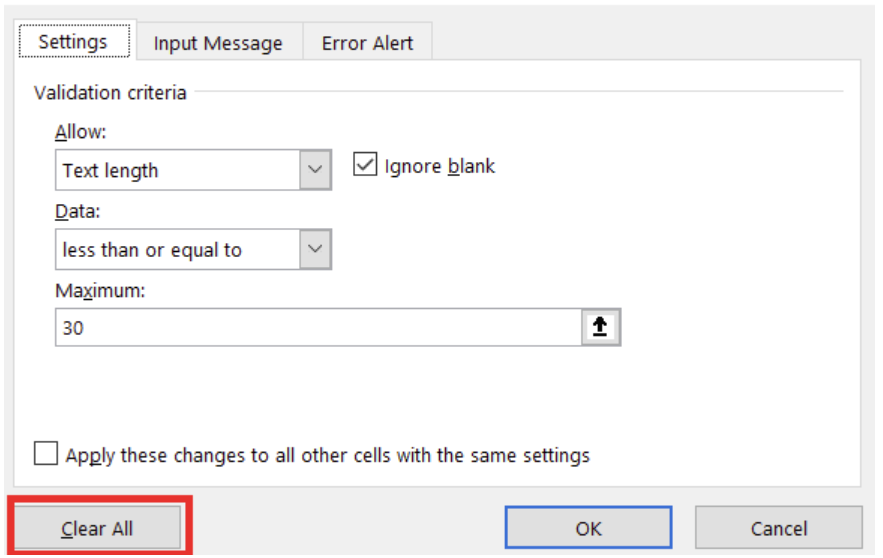Select the Settings tab
This screenshot has width=883, height=558.
72,42
